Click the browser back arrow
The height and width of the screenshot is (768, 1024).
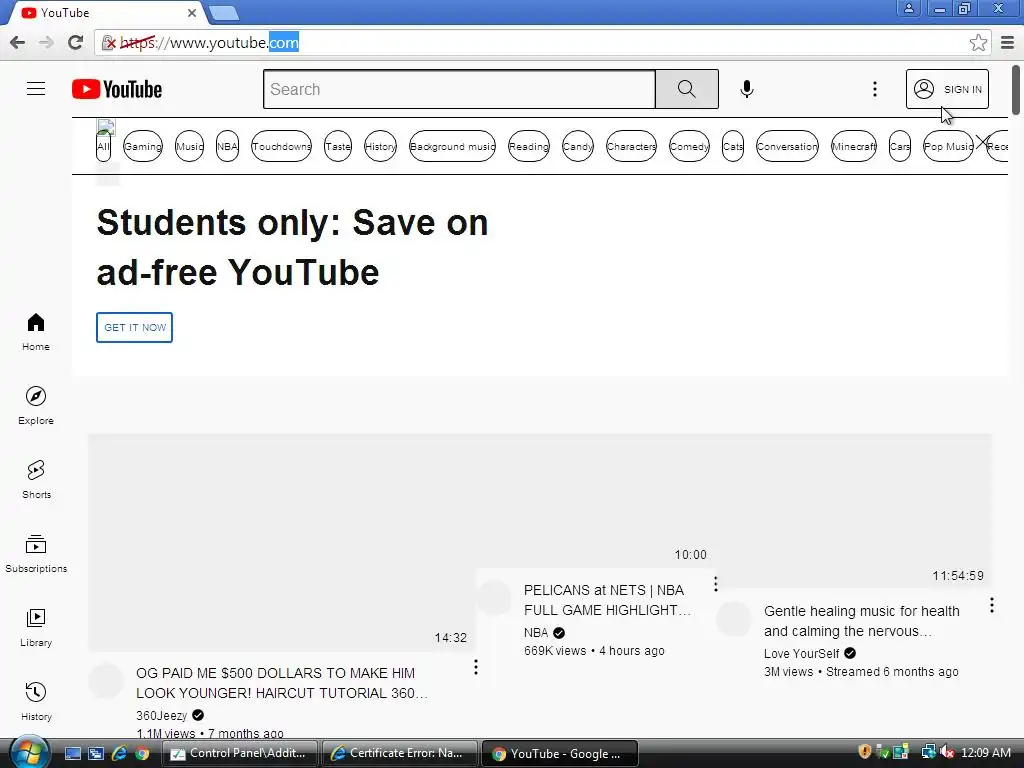pos(18,42)
